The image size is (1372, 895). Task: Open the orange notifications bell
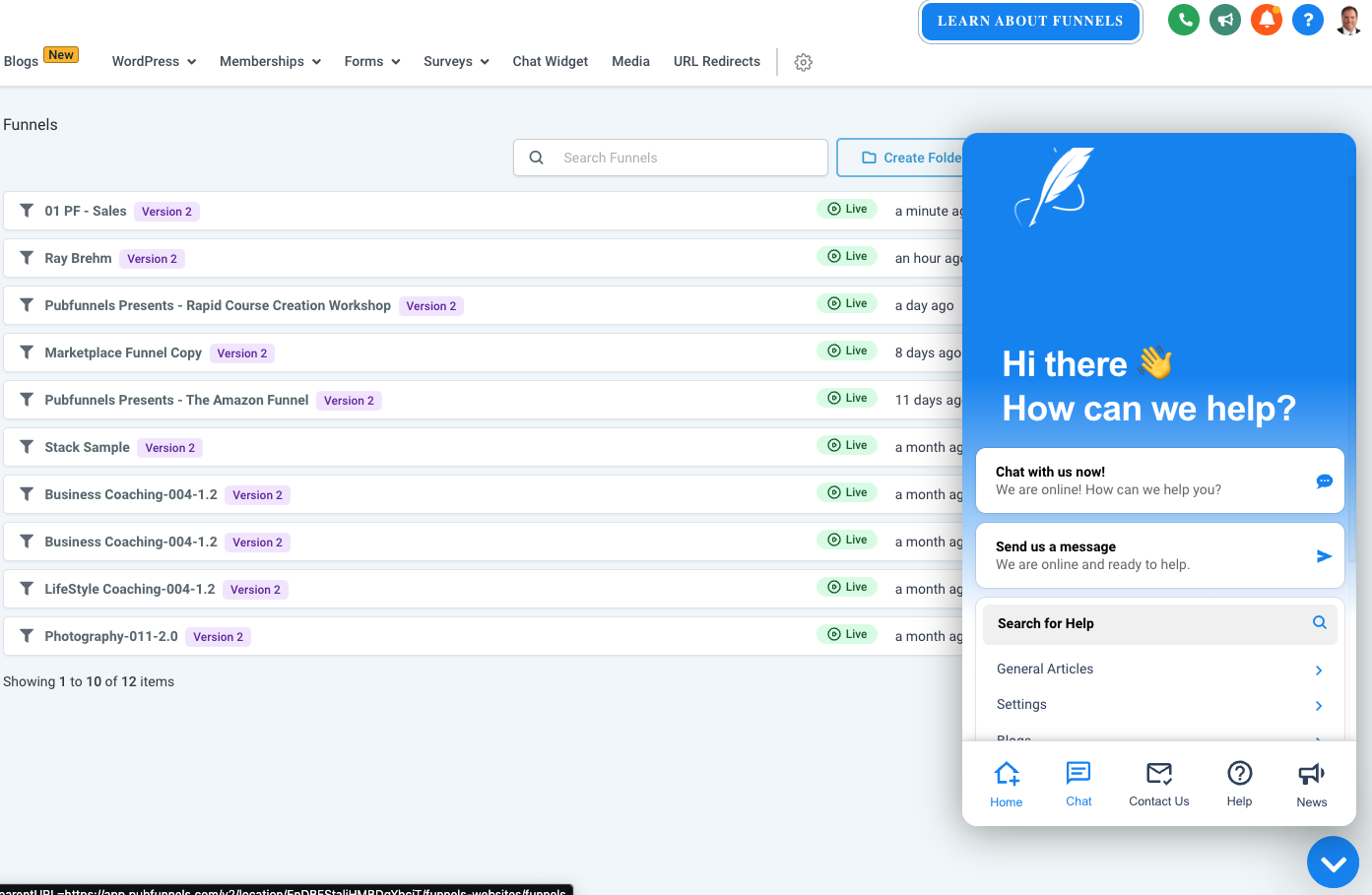click(x=1267, y=20)
